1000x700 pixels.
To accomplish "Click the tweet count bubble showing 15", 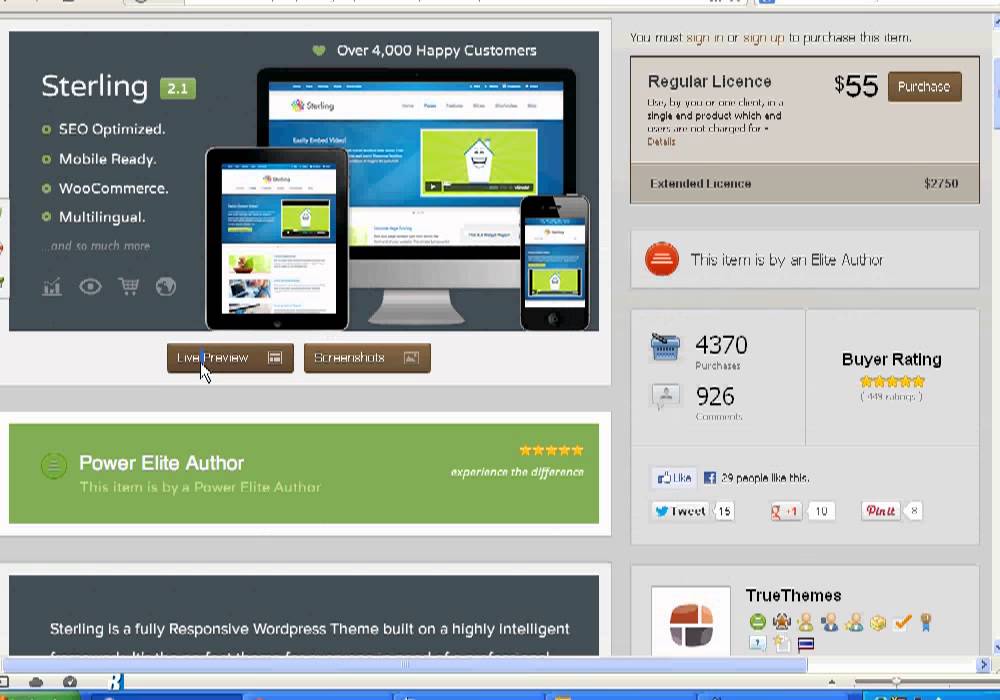I will coord(724,511).
